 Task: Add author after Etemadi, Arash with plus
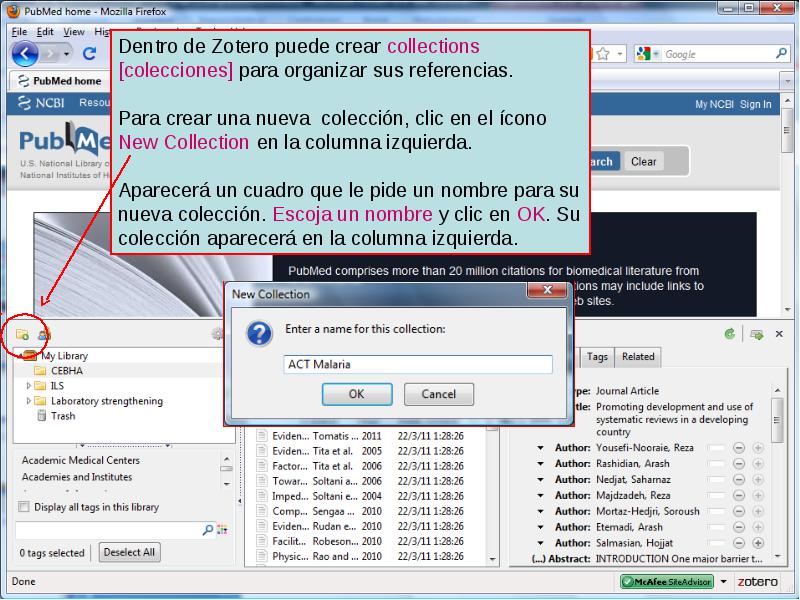click(x=758, y=527)
